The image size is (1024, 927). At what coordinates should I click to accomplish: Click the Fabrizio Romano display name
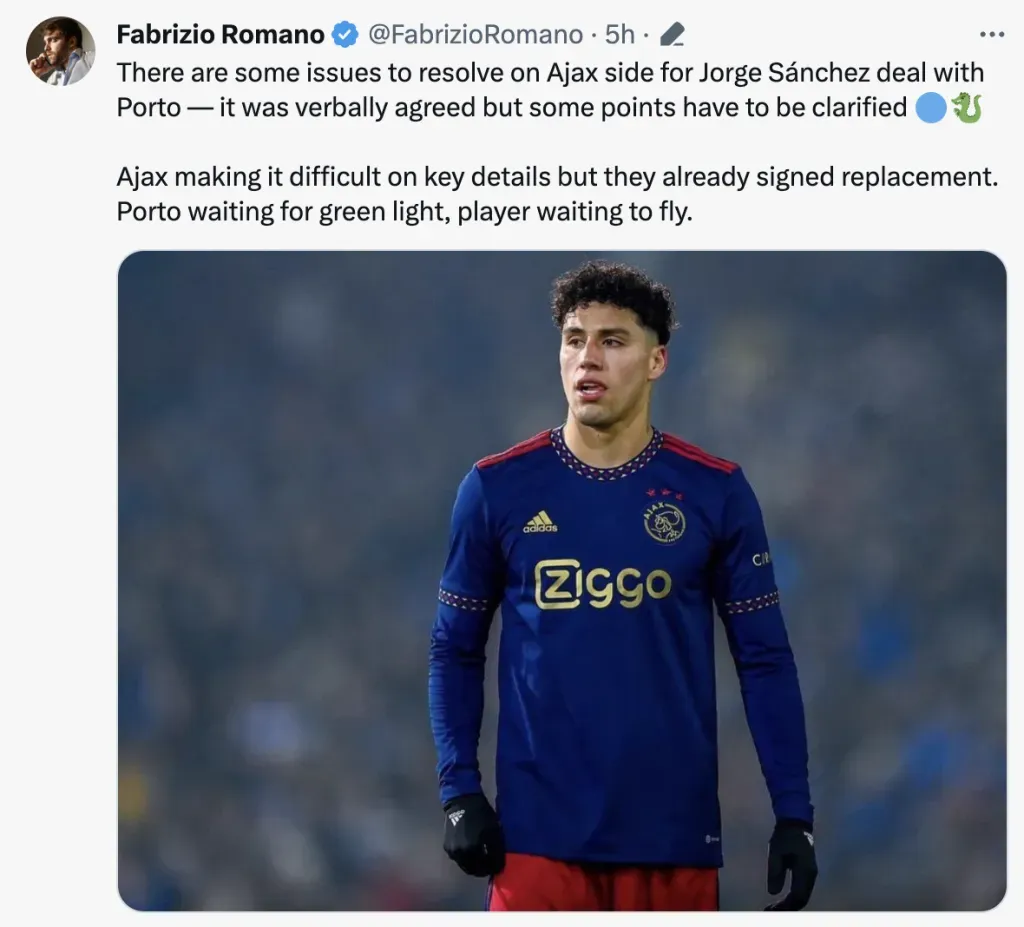tap(220, 35)
